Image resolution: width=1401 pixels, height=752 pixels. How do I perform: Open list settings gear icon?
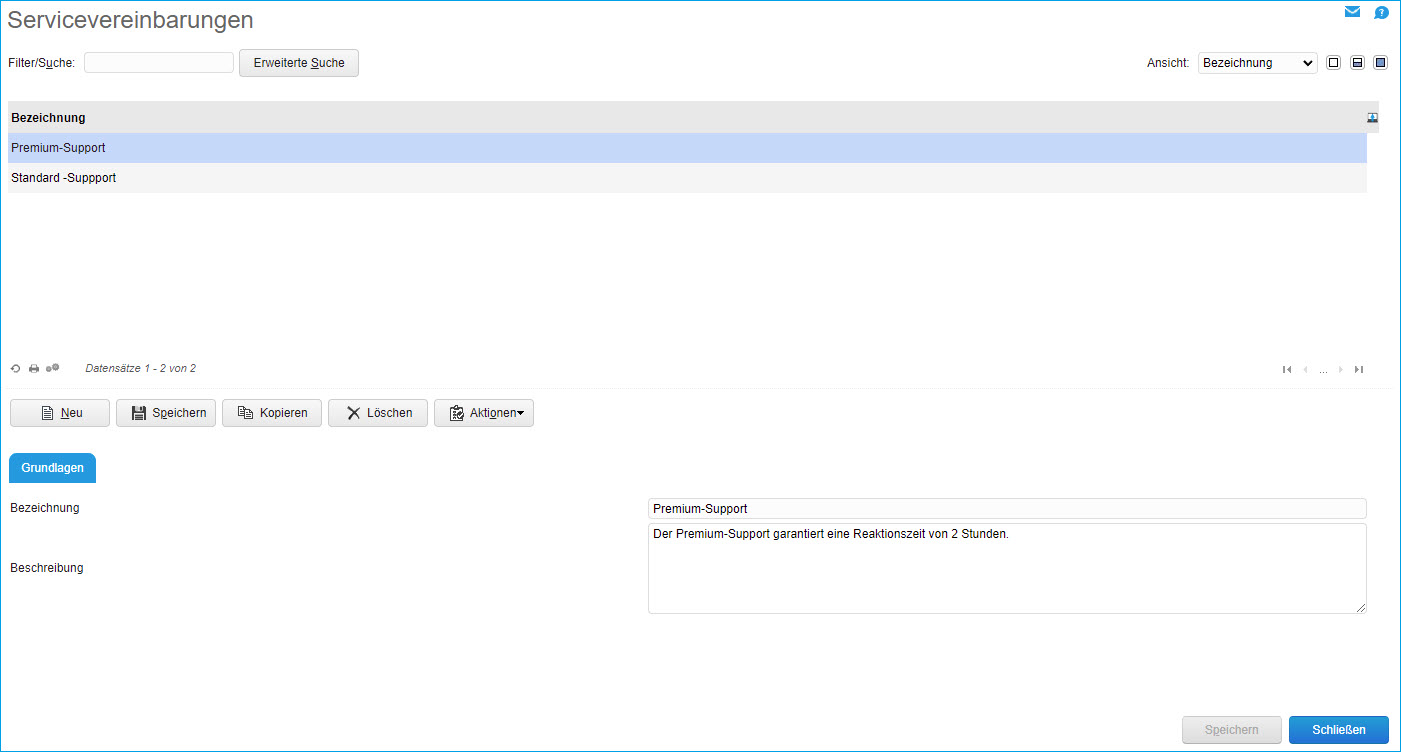[x=53, y=368]
